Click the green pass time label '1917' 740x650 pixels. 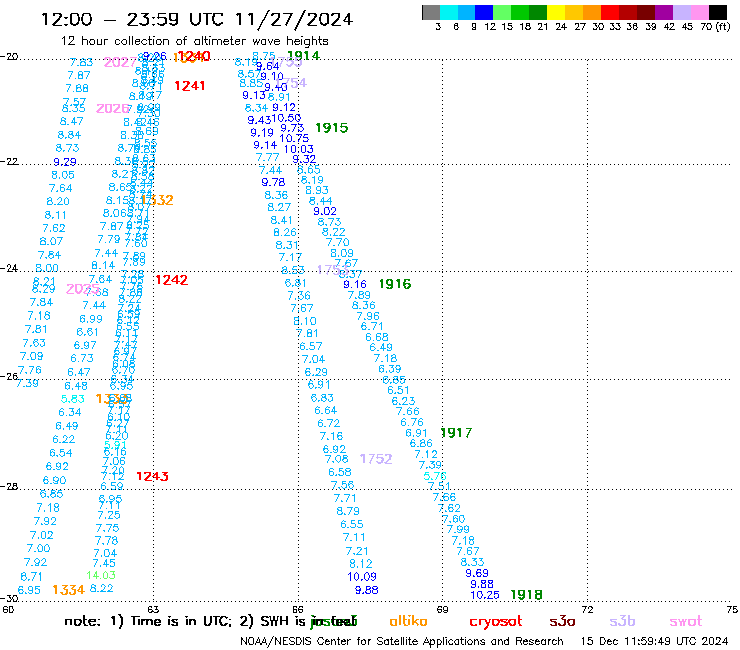[x=456, y=433]
